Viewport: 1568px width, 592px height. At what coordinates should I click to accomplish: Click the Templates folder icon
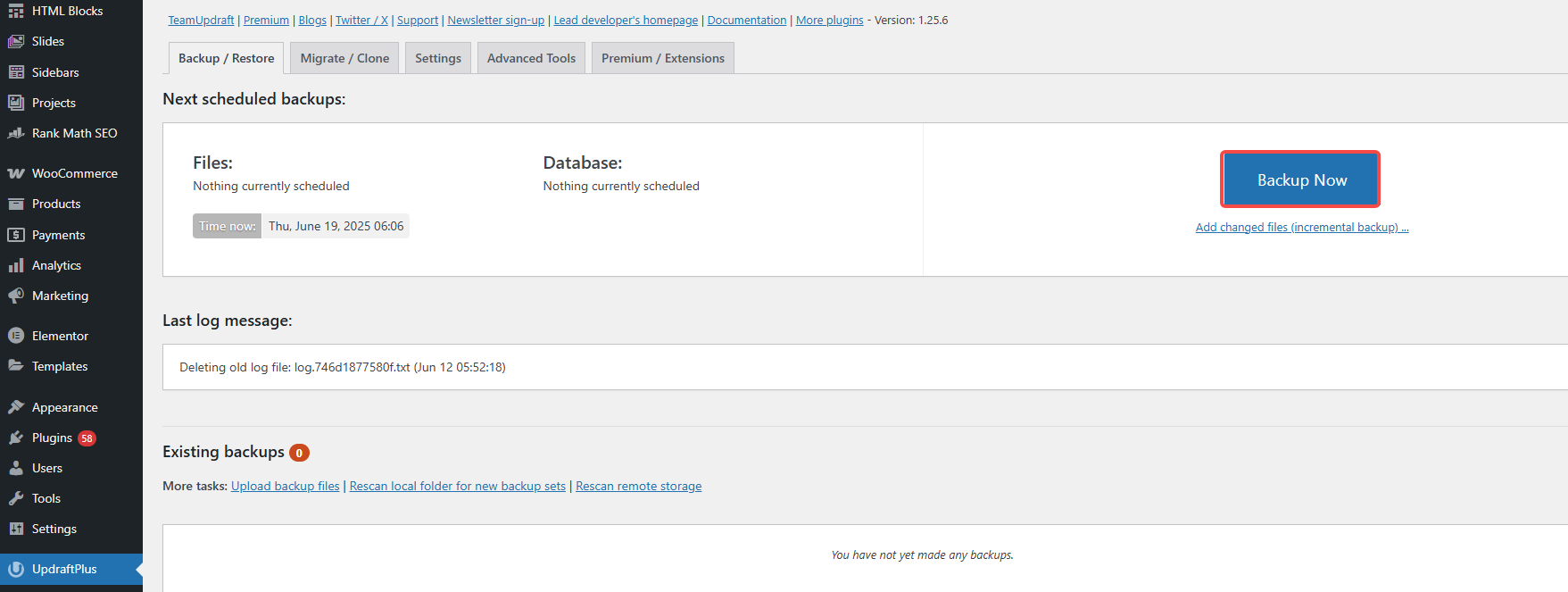pos(16,366)
